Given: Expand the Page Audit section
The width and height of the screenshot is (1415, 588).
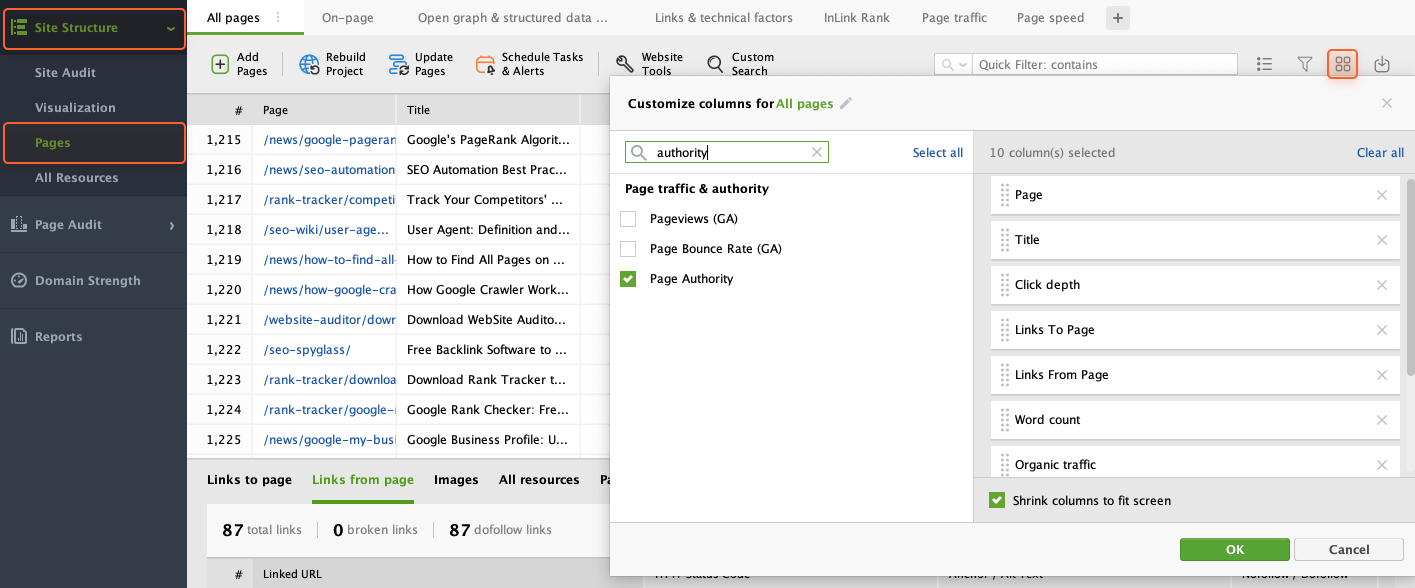Looking at the screenshot, I should click(171, 226).
